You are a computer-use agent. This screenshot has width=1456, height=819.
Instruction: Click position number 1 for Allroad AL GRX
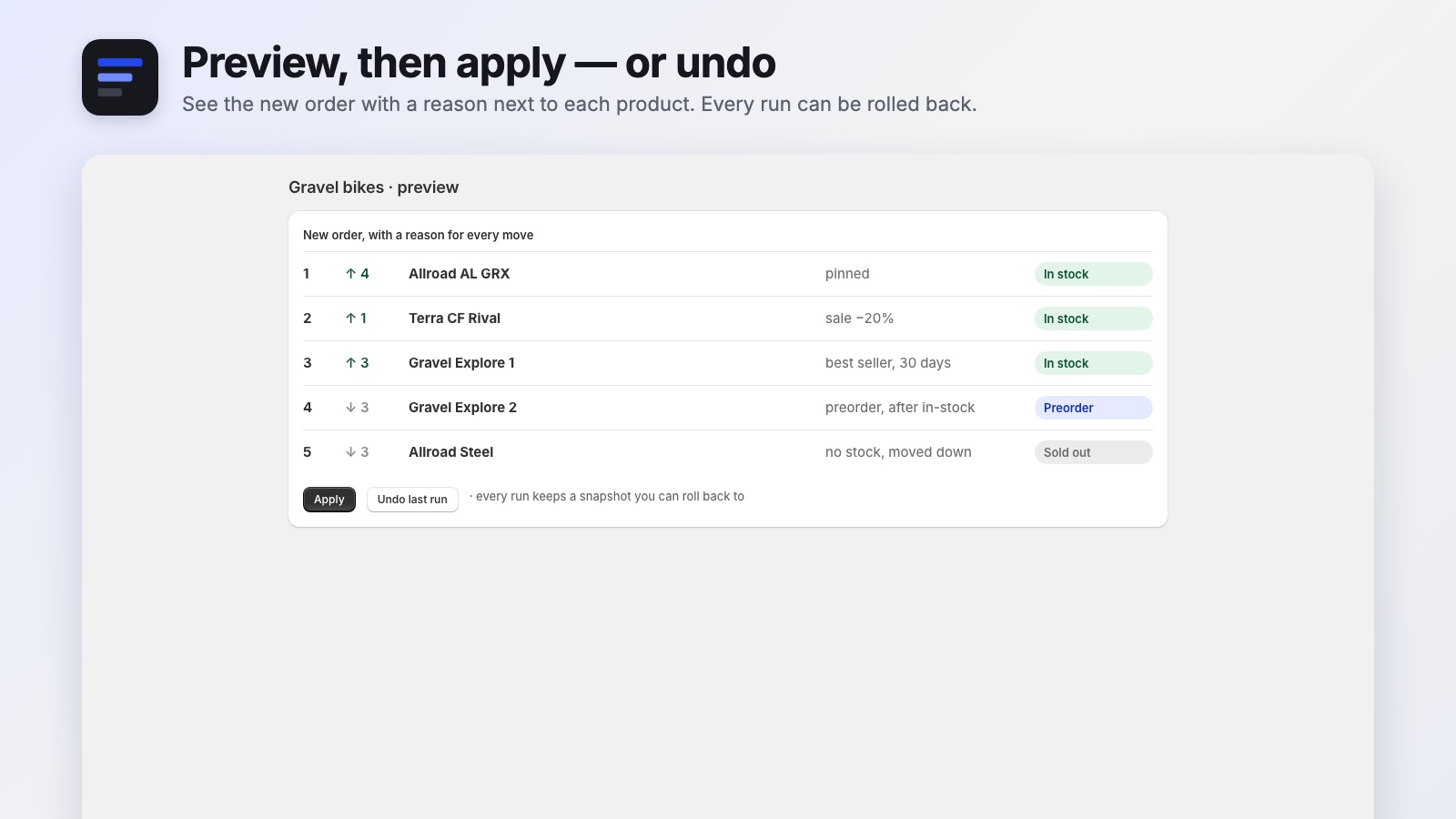[x=307, y=274]
